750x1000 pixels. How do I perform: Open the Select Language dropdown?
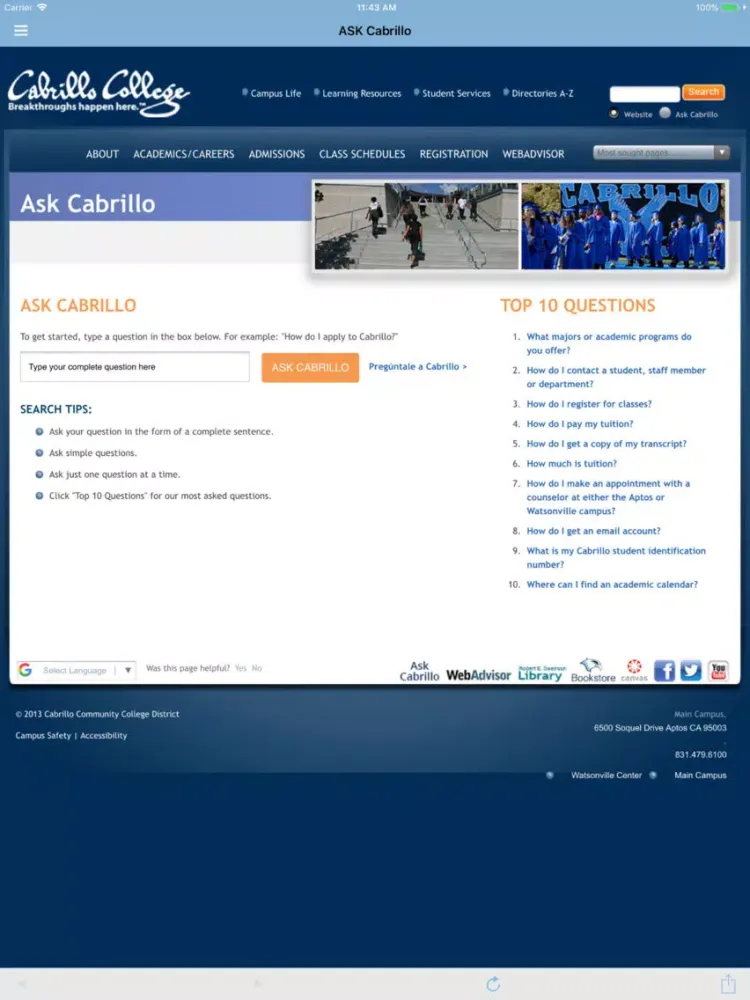tap(77, 670)
